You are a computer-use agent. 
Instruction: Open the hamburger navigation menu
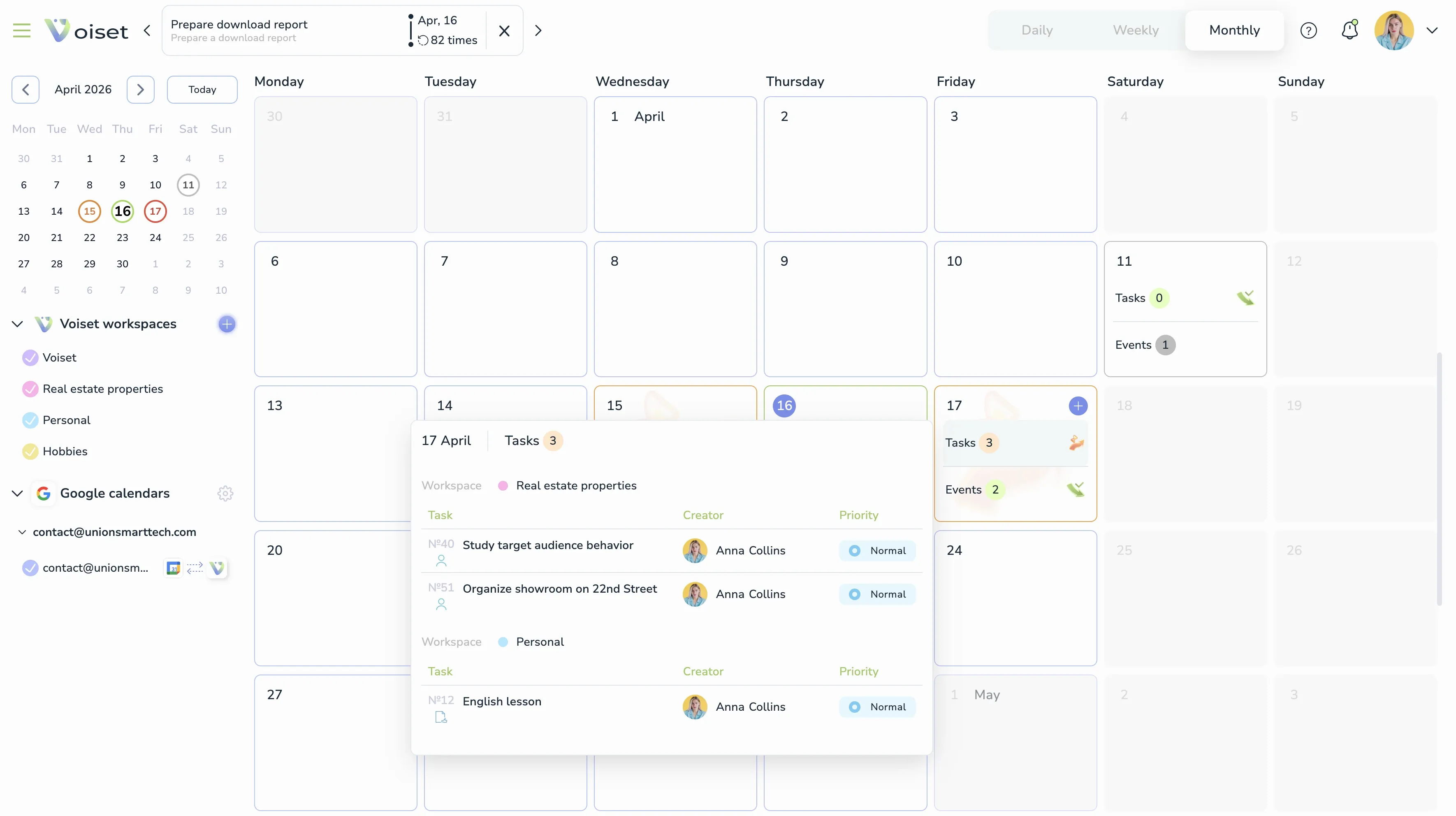(x=21, y=30)
